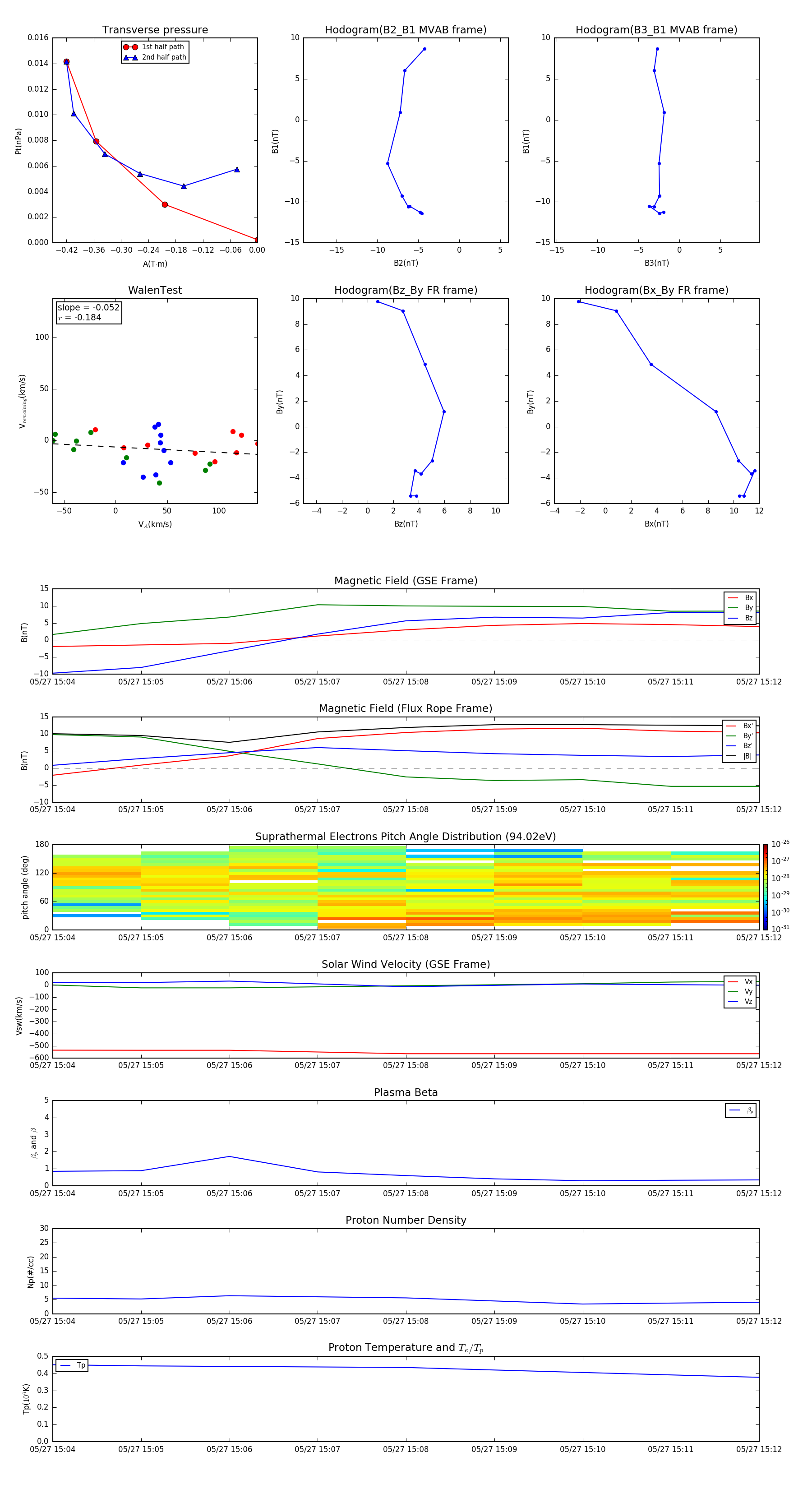Click topmost point of B2_B1 hodogram curve
The height and width of the screenshot is (1489, 812).
pyautogui.click(x=424, y=49)
